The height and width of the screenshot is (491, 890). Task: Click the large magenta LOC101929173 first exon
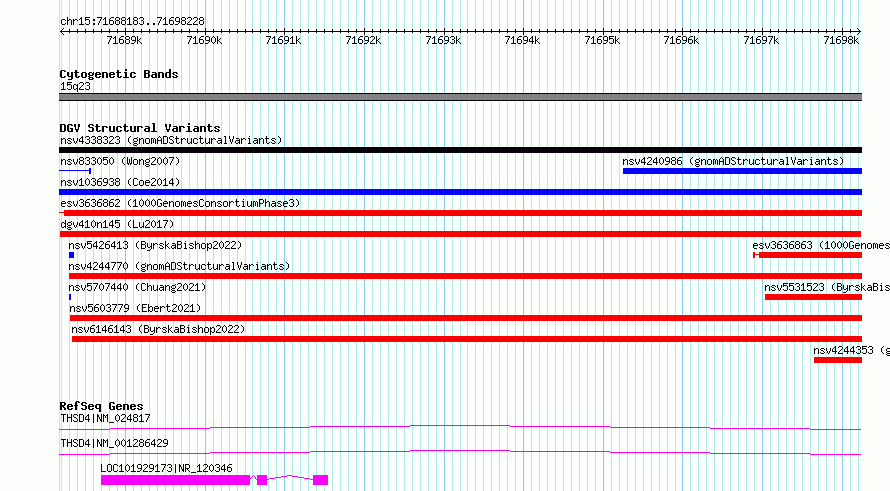[175, 480]
